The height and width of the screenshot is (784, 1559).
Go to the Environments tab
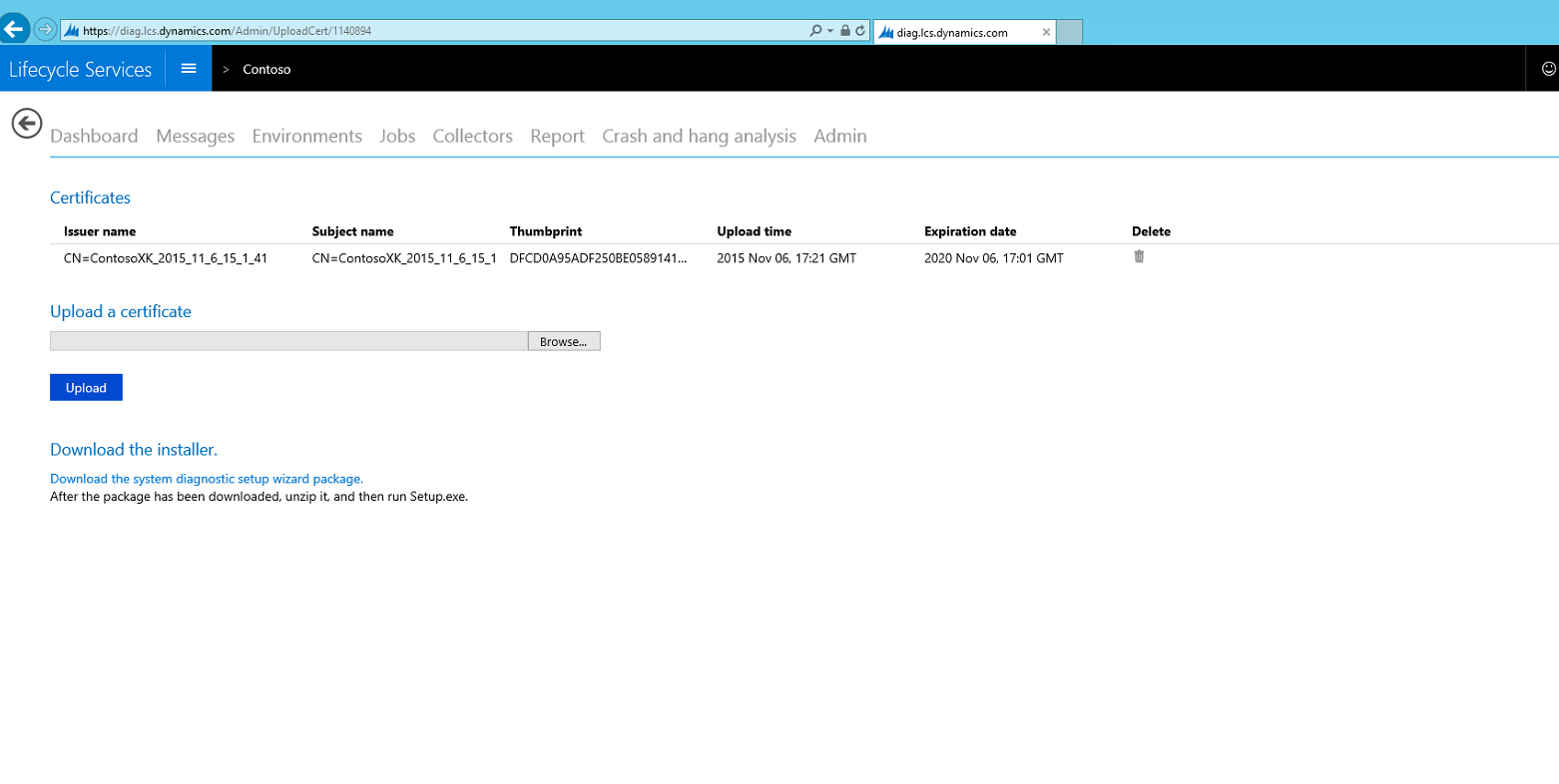[x=307, y=137]
